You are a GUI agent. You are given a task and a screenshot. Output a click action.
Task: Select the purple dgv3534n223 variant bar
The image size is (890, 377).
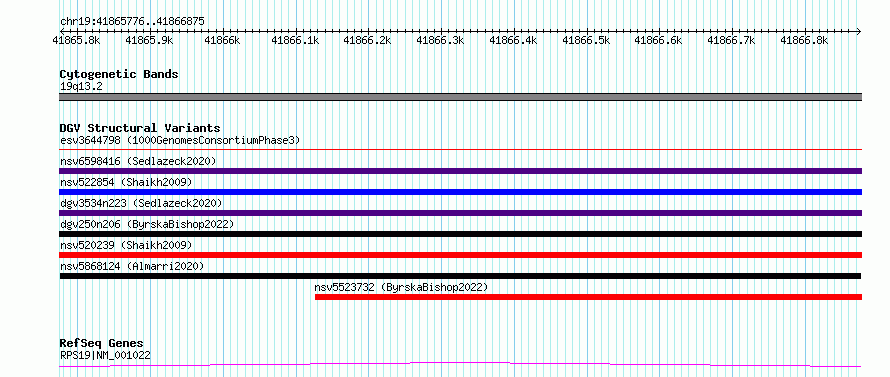pyautogui.click(x=461, y=213)
